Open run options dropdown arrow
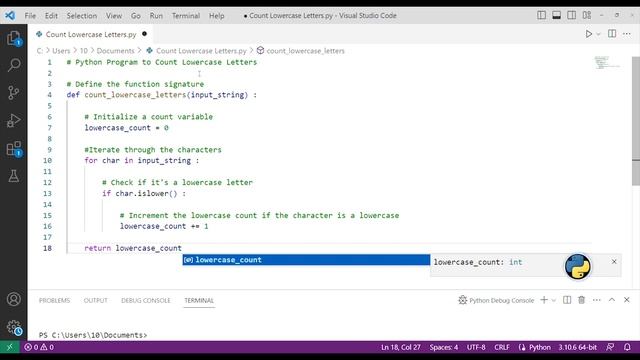Viewport: 640px width, 360px height. (x=598, y=34)
